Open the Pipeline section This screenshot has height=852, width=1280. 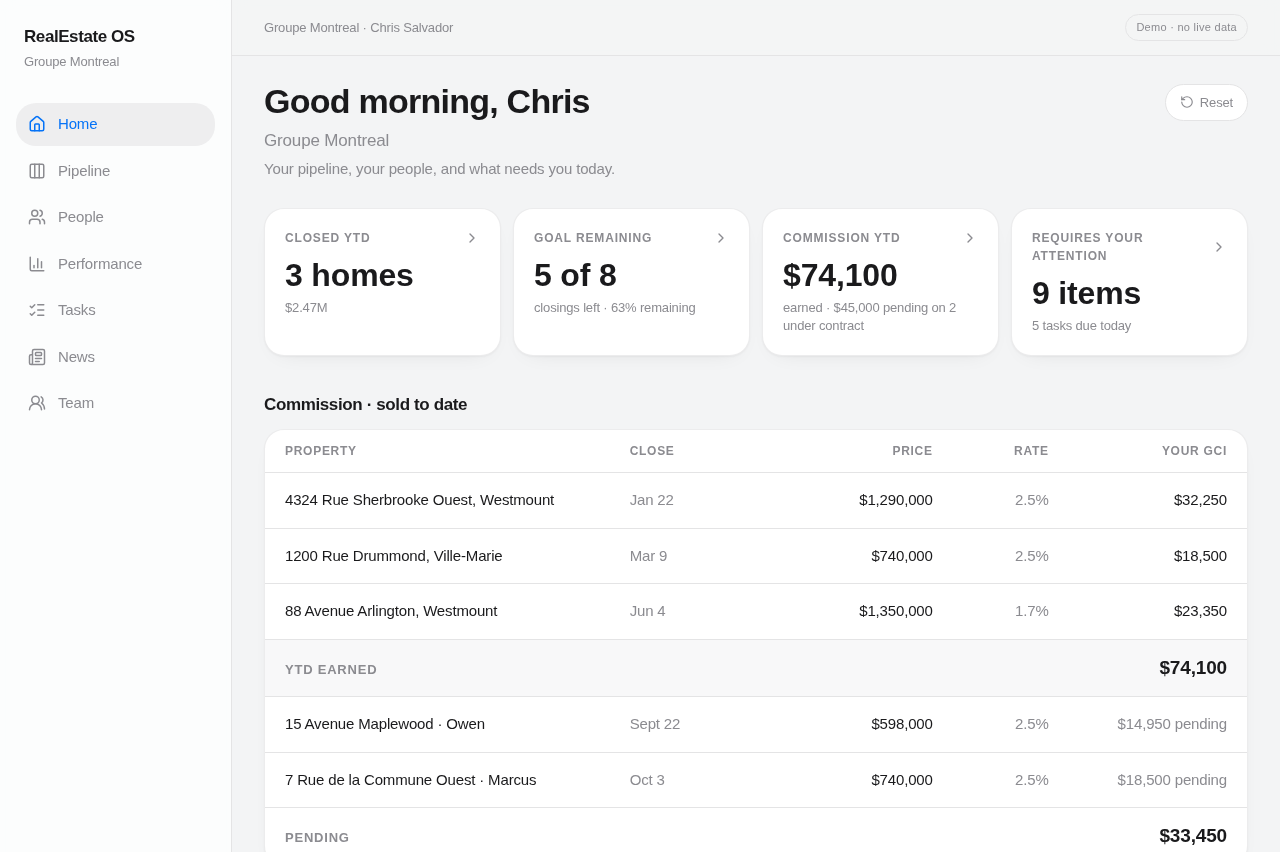(115, 171)
